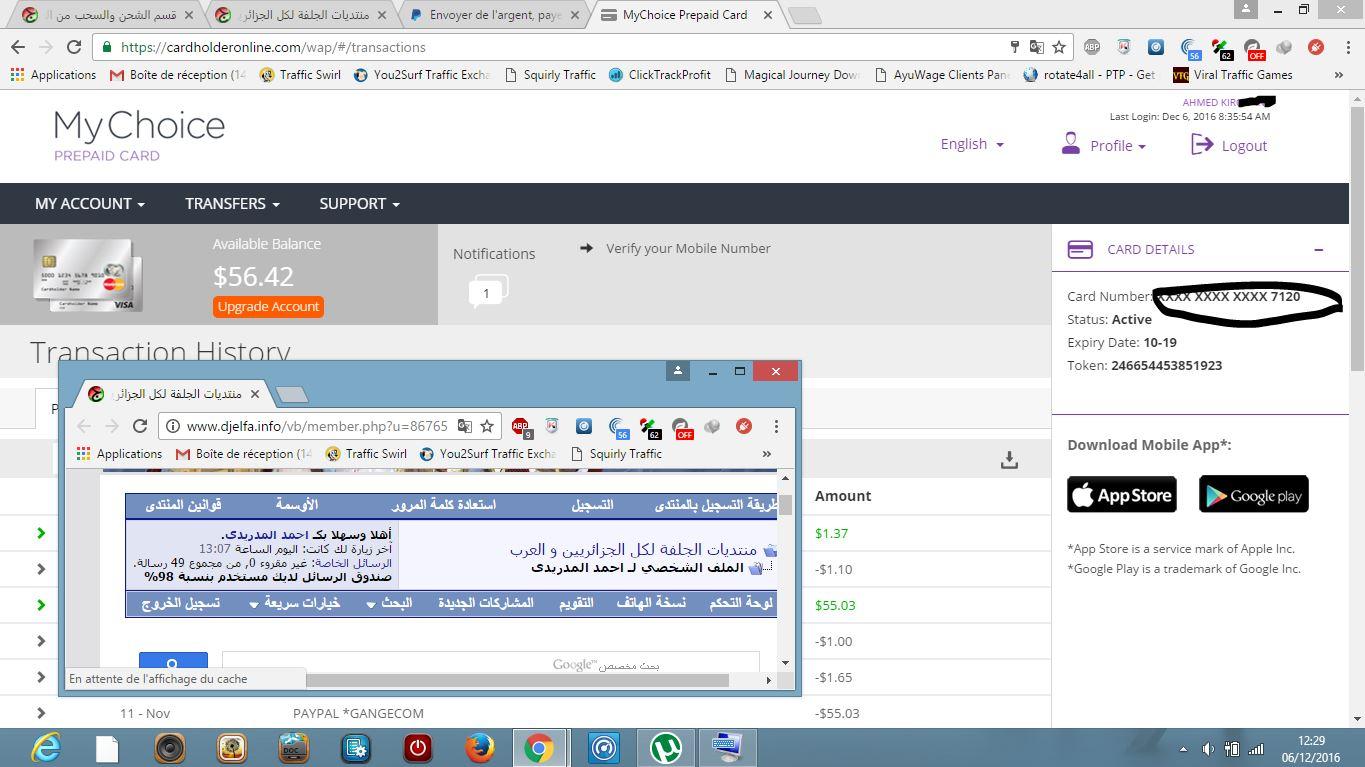Show more bookmarks in main Chrome window
The width and height of the screenshot is (1365, 767).
(1338, 75)
